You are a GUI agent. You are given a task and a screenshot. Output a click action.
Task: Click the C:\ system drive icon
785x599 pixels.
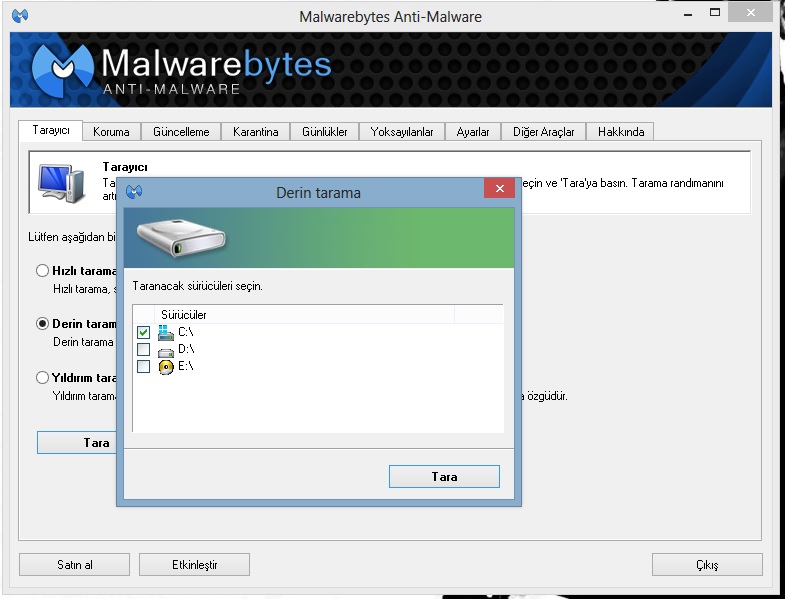[166, 332]
